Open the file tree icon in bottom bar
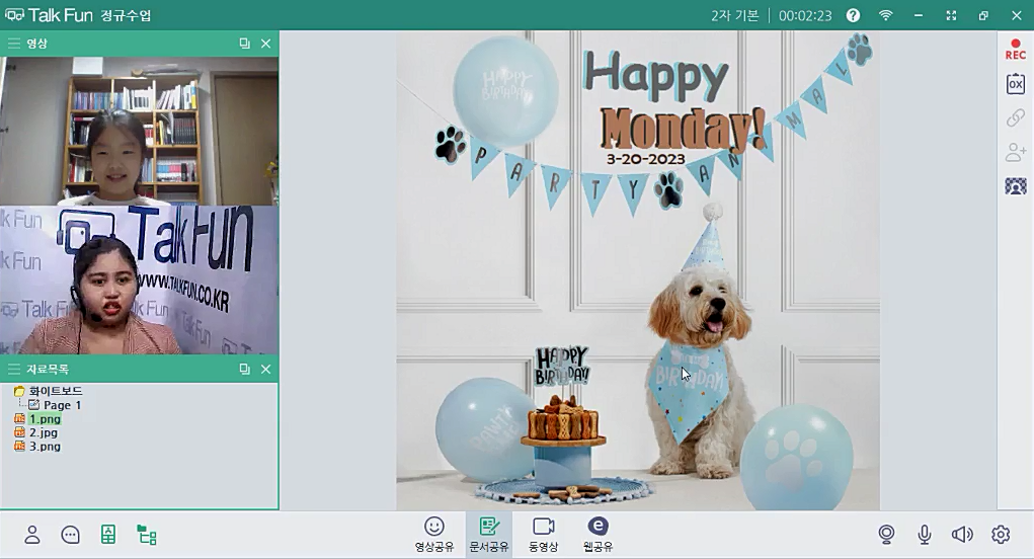The width and height of the screenshot is (1034, 559). [x=147, y=534]
